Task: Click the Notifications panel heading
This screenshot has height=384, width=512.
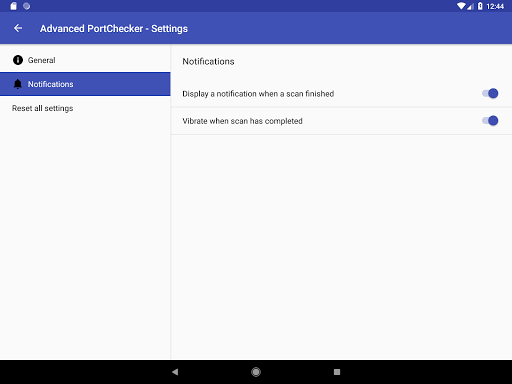Action: click(x=208, y=61)
